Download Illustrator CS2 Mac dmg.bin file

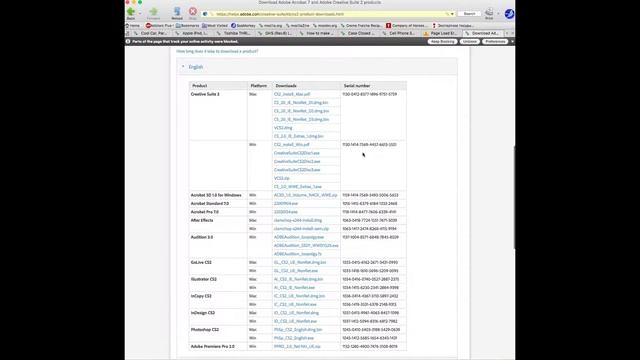[298, 279]
